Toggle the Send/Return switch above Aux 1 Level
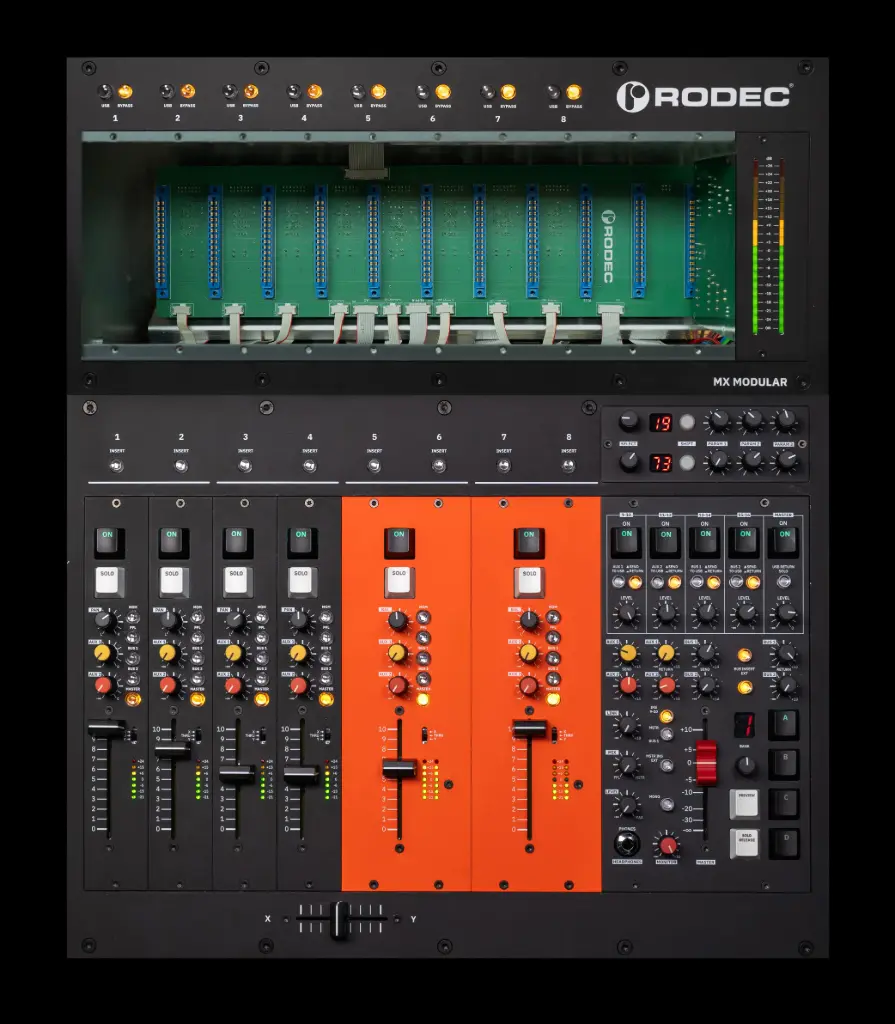The height and width of the screenshot is (1024, 895). pos(635,581)
